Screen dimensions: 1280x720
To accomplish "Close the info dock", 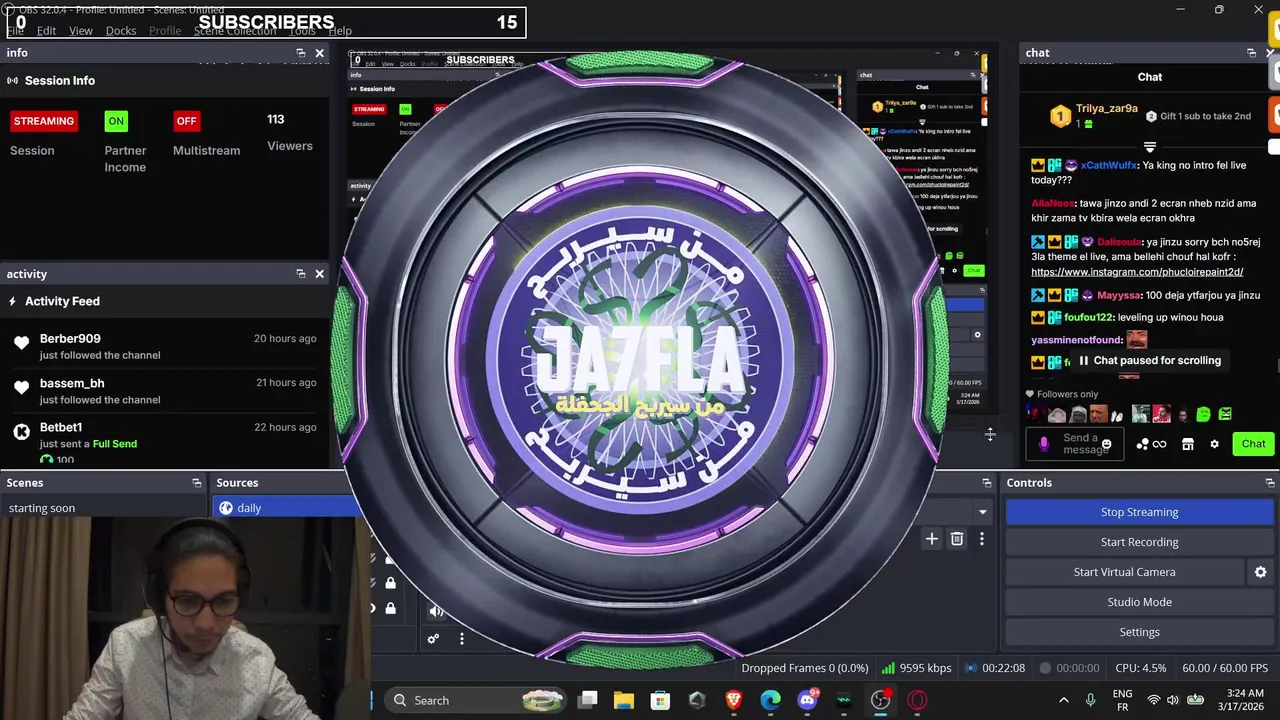I will [320, 53].
